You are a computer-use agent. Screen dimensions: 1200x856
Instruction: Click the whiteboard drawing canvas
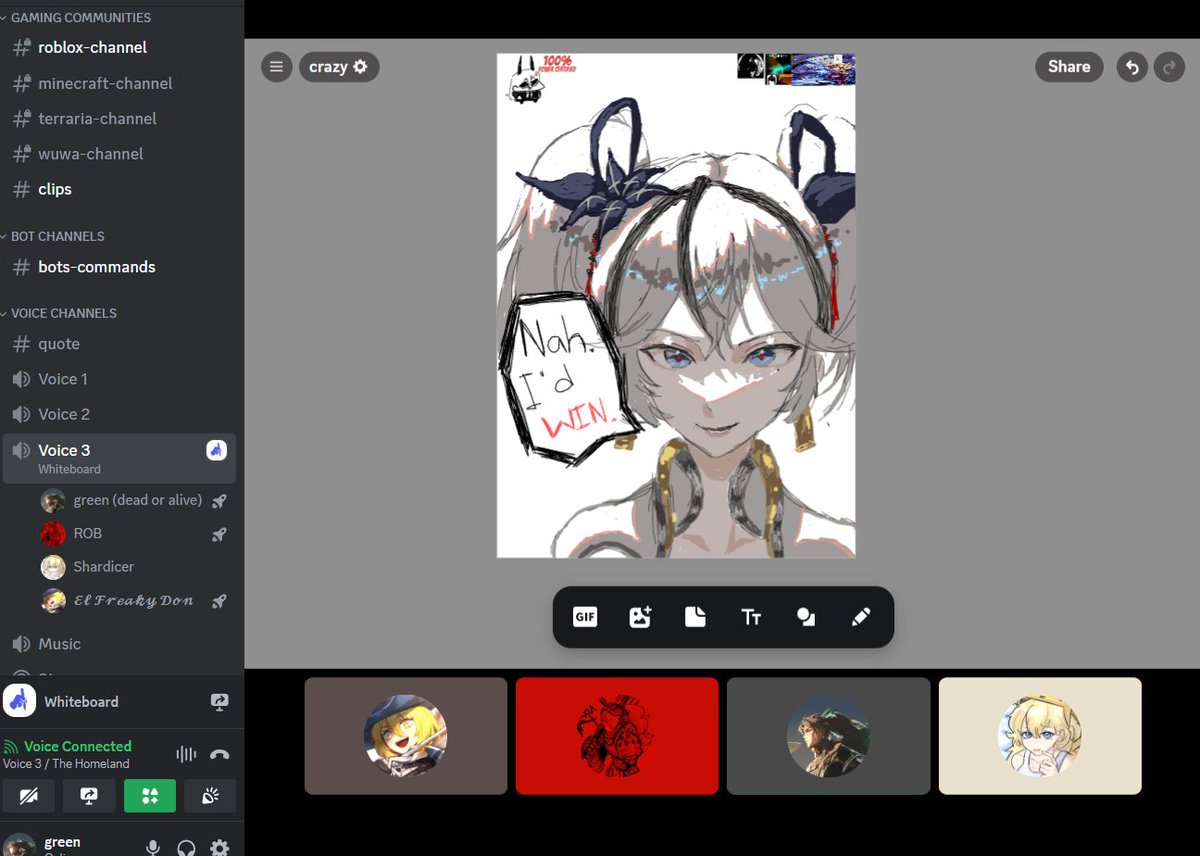[676, 306]
